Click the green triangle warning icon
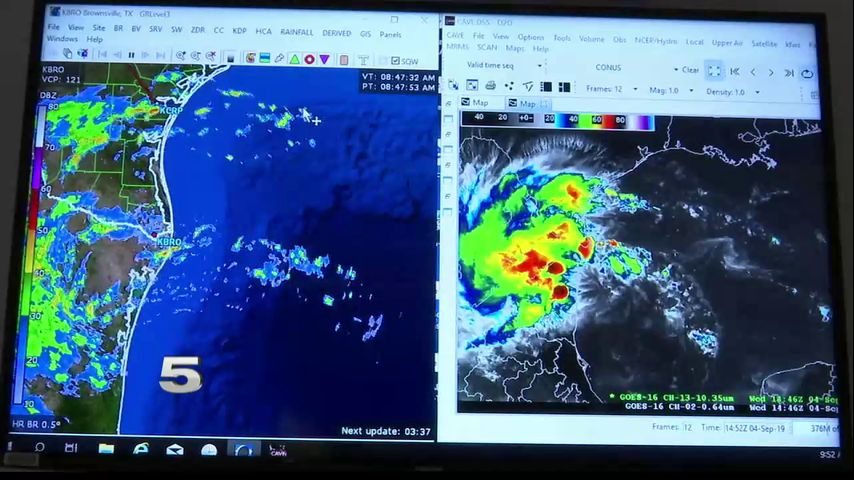 tap(296, 60)
